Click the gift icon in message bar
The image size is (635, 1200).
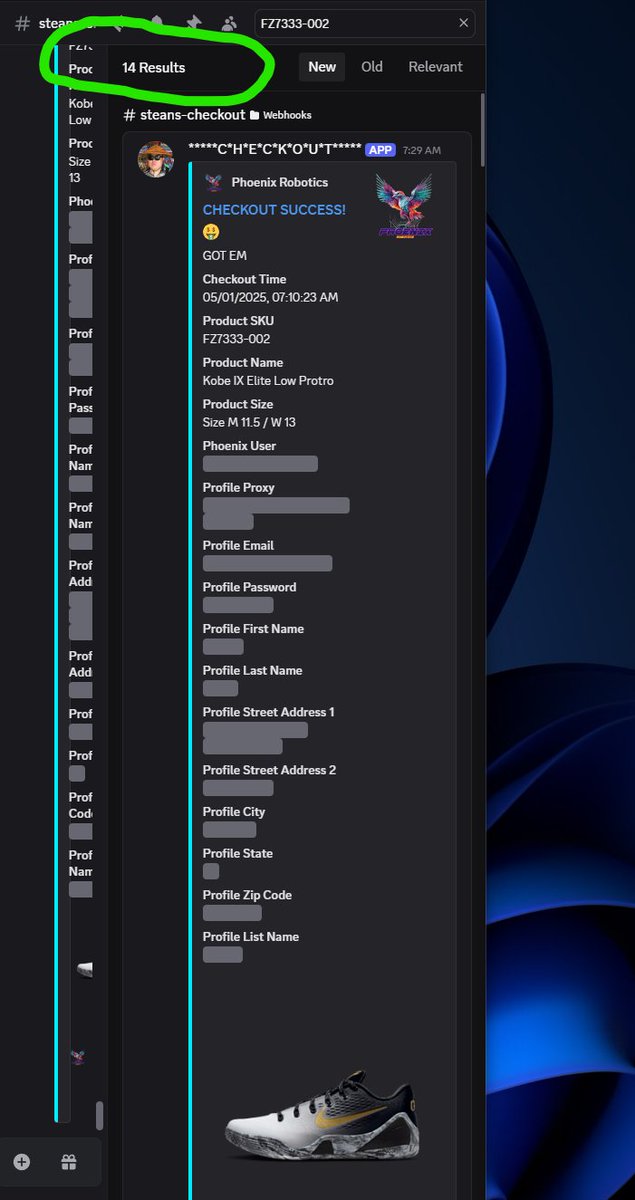point(68,1162)
